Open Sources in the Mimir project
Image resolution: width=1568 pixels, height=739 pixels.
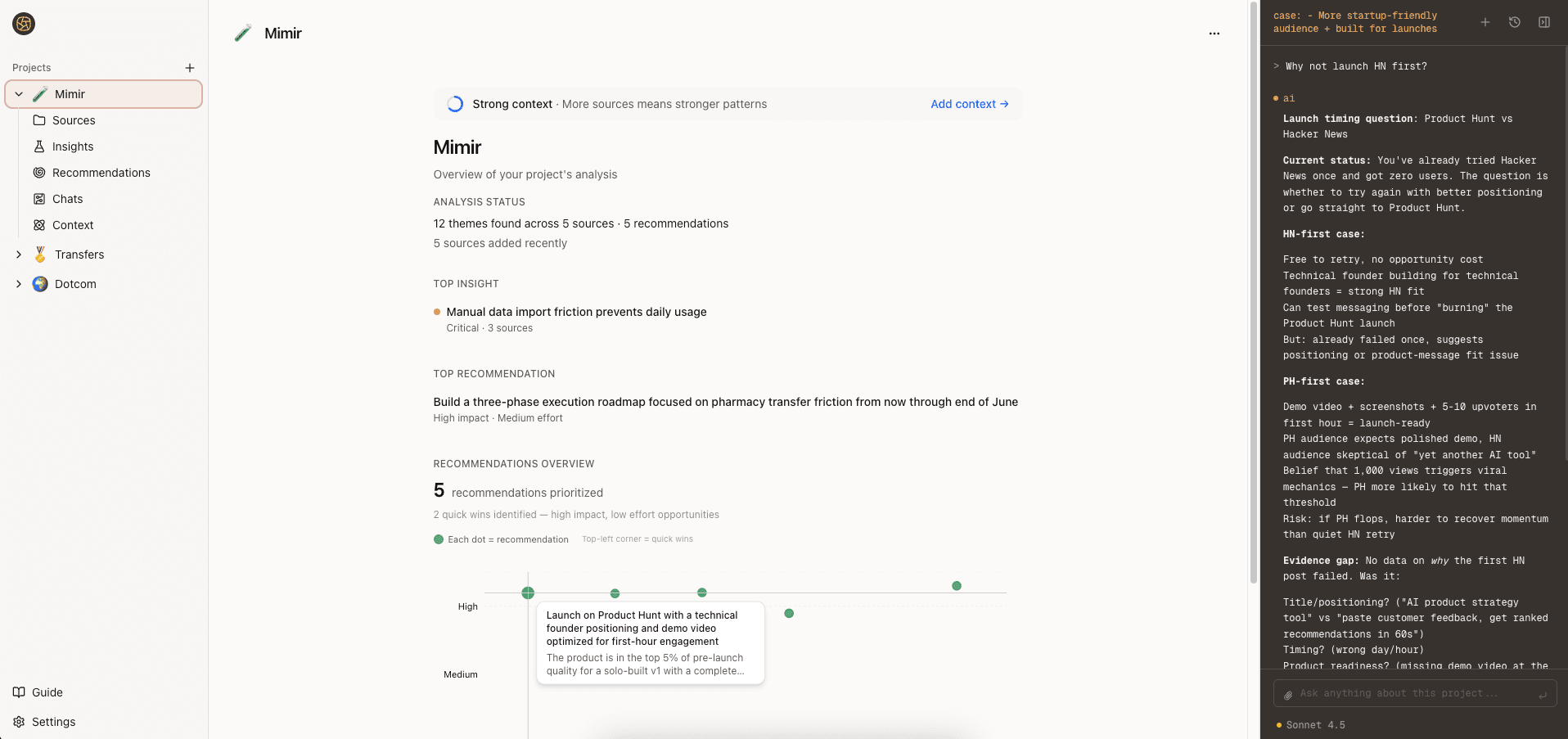click(x=73, y=120)
